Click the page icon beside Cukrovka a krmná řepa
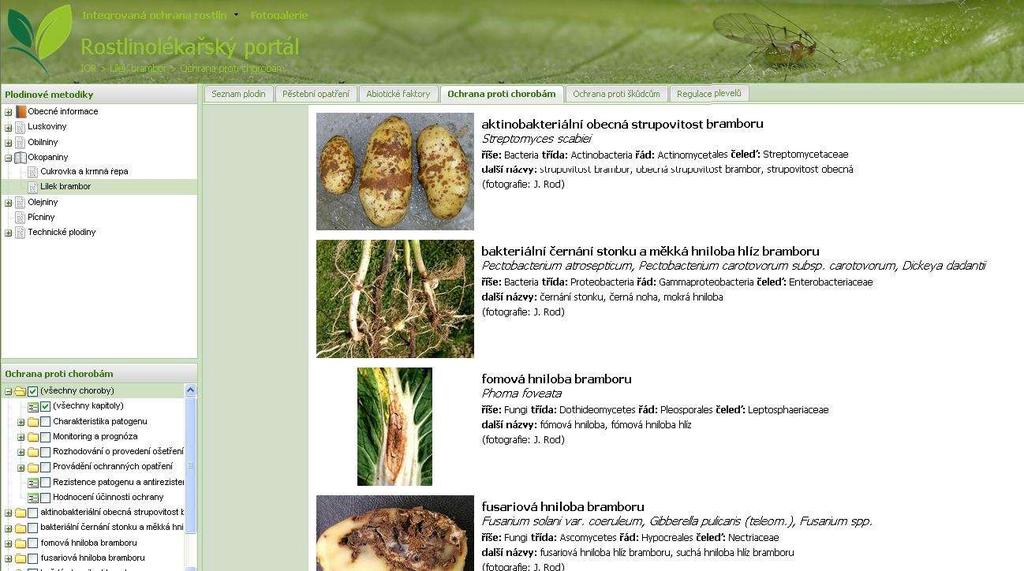 [33, 172]
